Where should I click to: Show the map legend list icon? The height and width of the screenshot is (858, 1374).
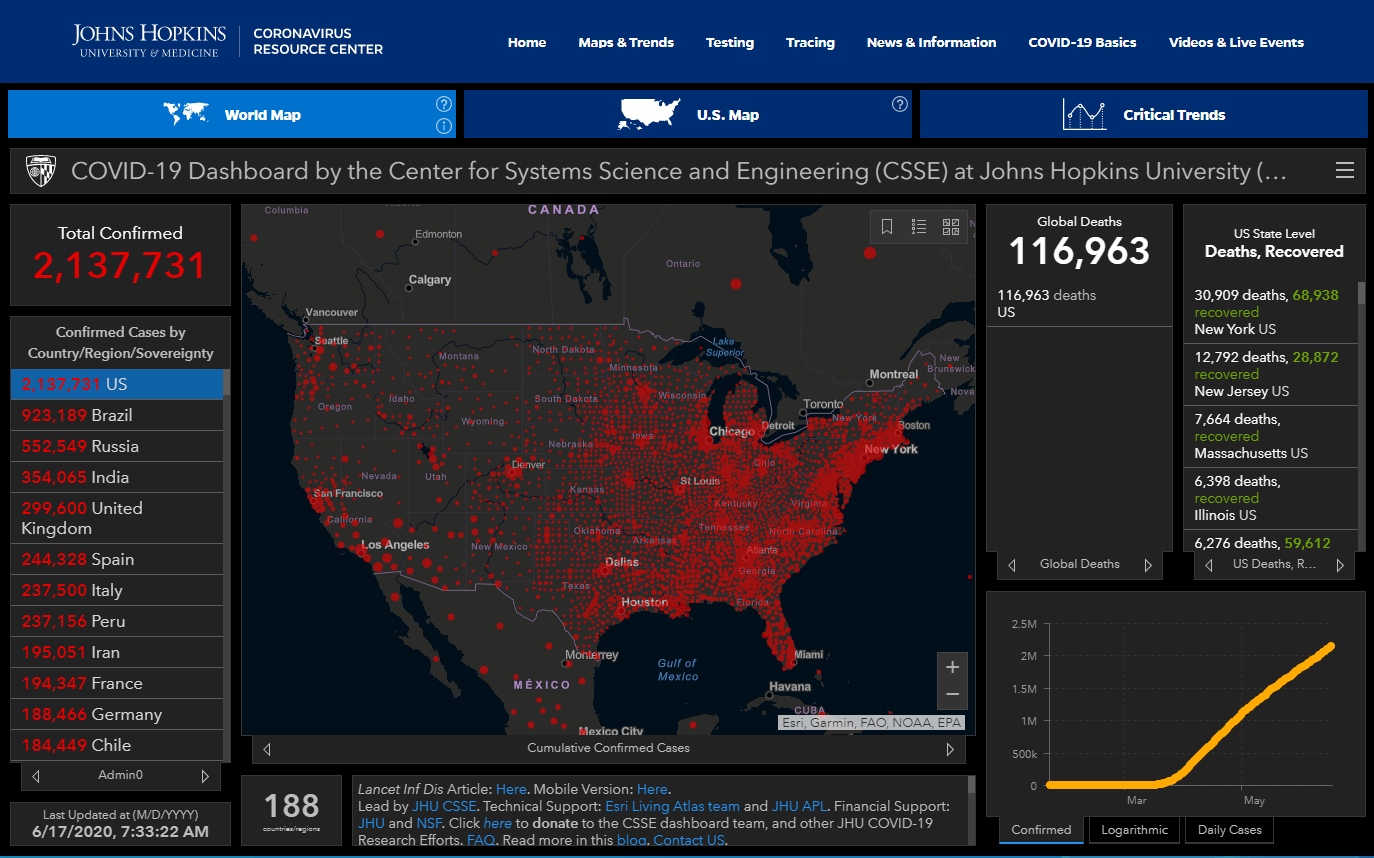click(919, 227)
